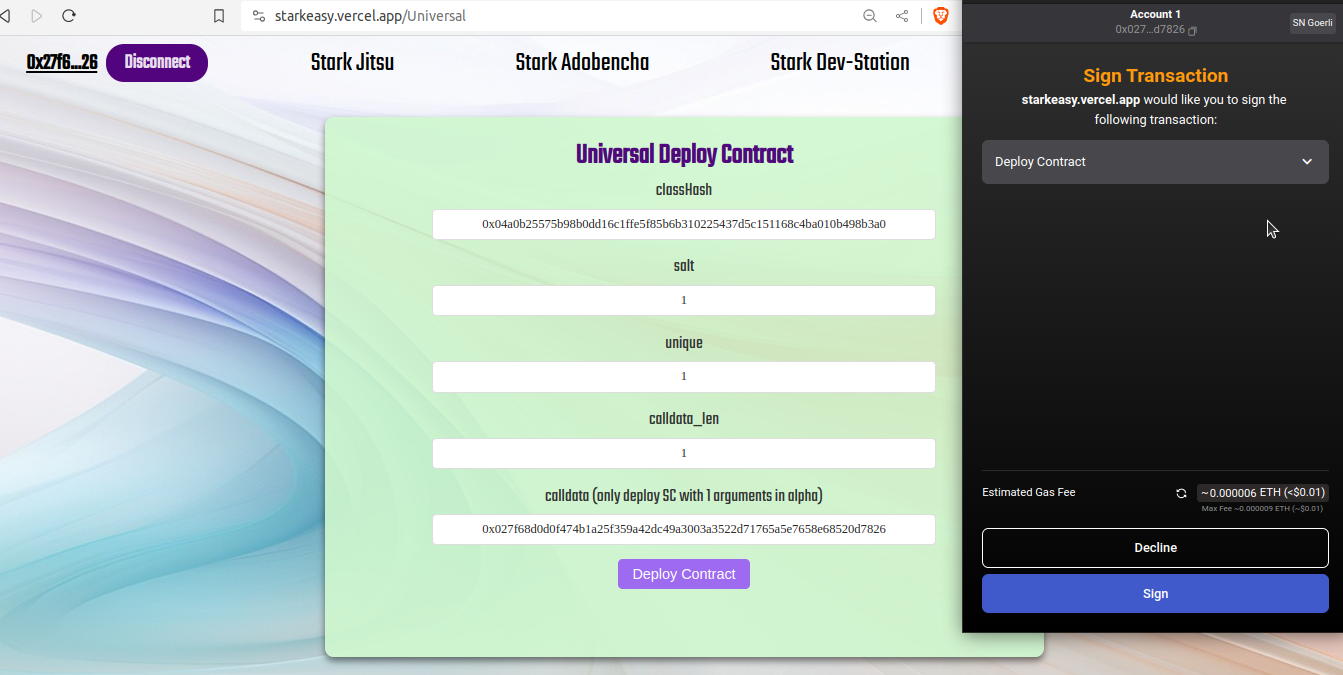This screenshot has width=1343, height=675.
Task: Open site information icon in address bar
Action: [x=259, y=16]
